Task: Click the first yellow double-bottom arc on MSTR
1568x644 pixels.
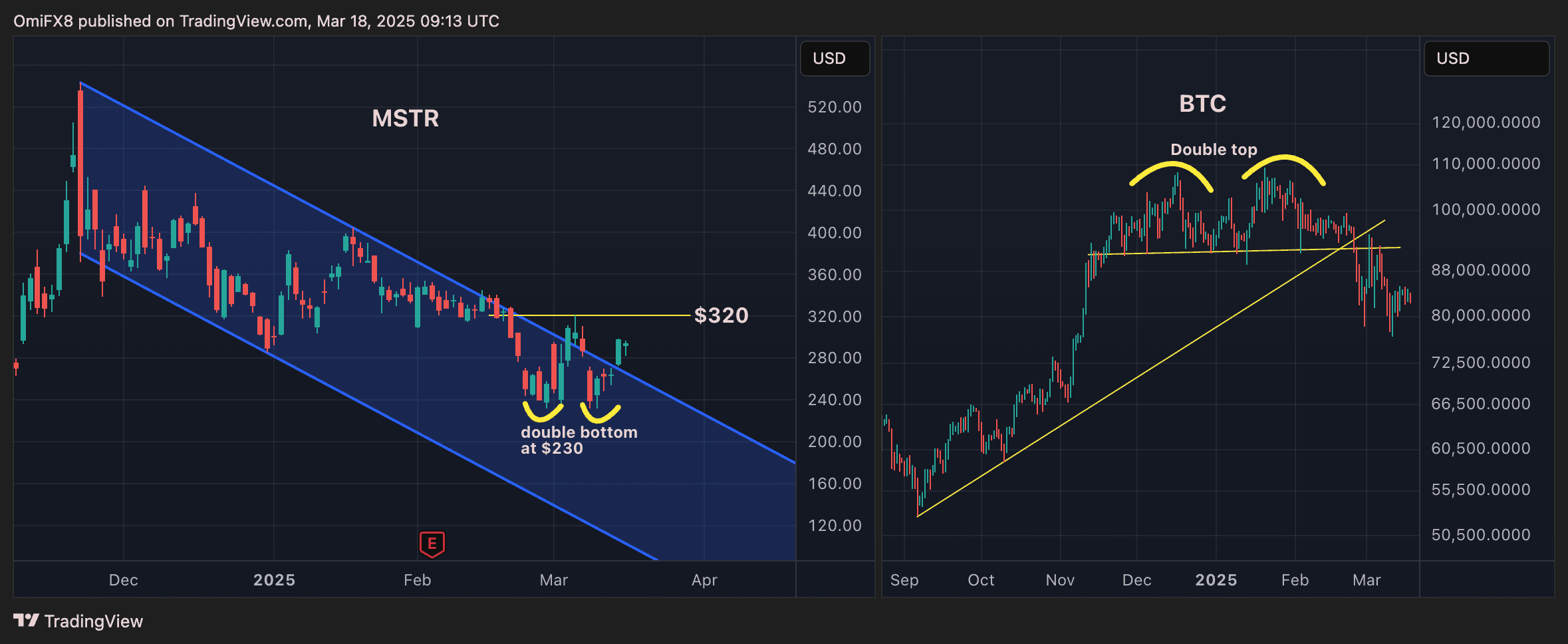Action: pyautogui.click(x=543, y=412)
